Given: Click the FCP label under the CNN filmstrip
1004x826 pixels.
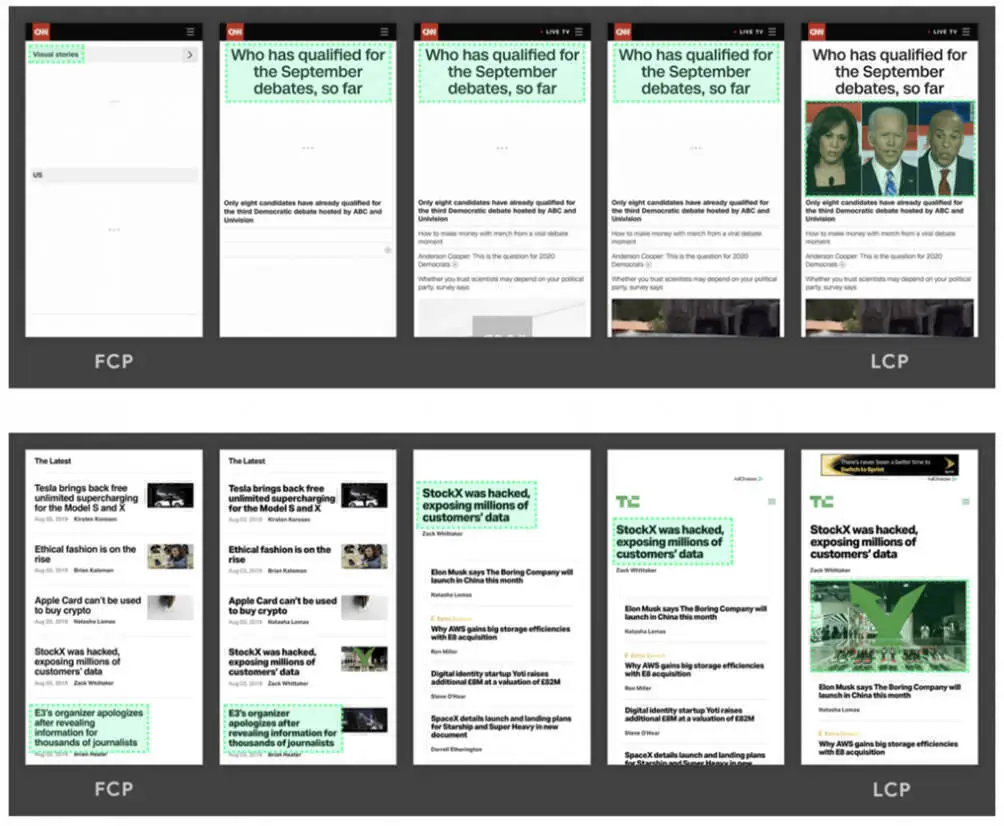Looking at the screenshot, I should pos(113,362).
